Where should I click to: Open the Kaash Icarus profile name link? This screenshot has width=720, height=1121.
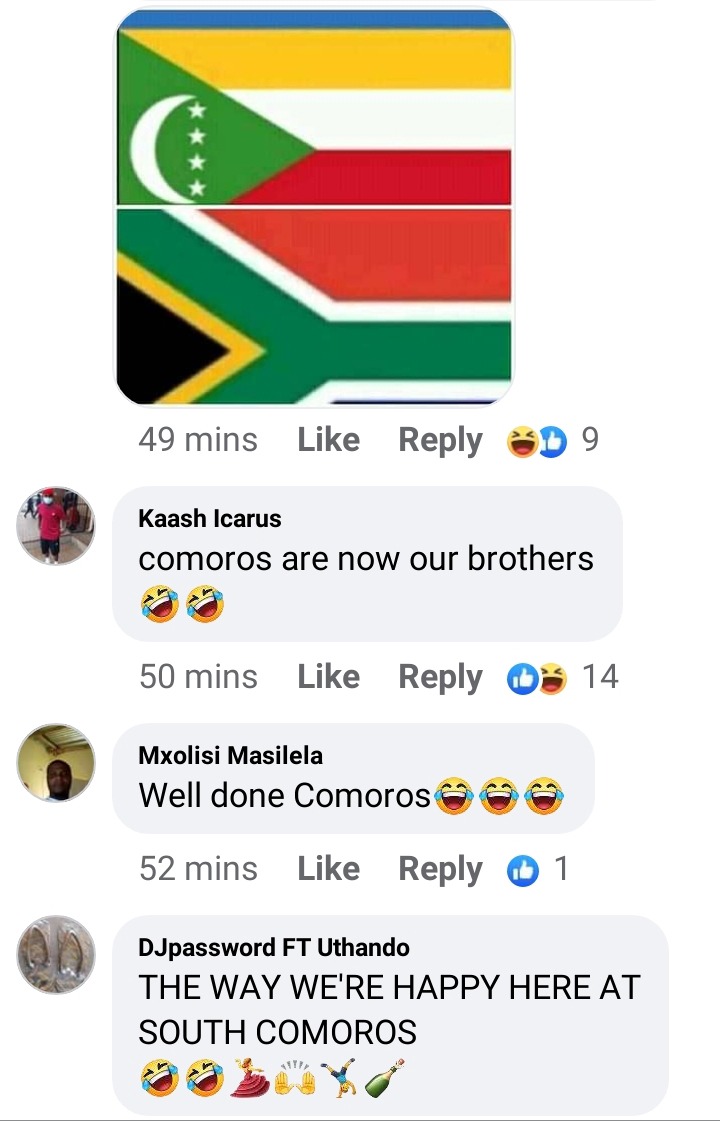209,518
